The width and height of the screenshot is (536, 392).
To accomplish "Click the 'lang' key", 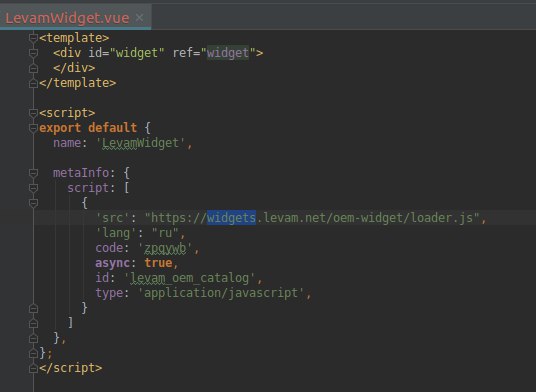I will [116, 233].
